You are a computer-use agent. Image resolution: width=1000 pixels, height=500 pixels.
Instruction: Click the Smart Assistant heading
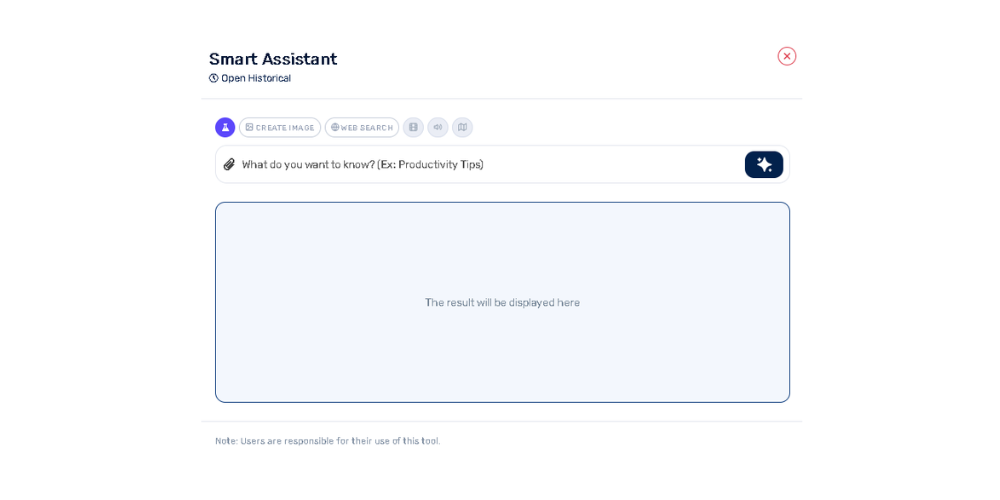click(x=273, y=59)
